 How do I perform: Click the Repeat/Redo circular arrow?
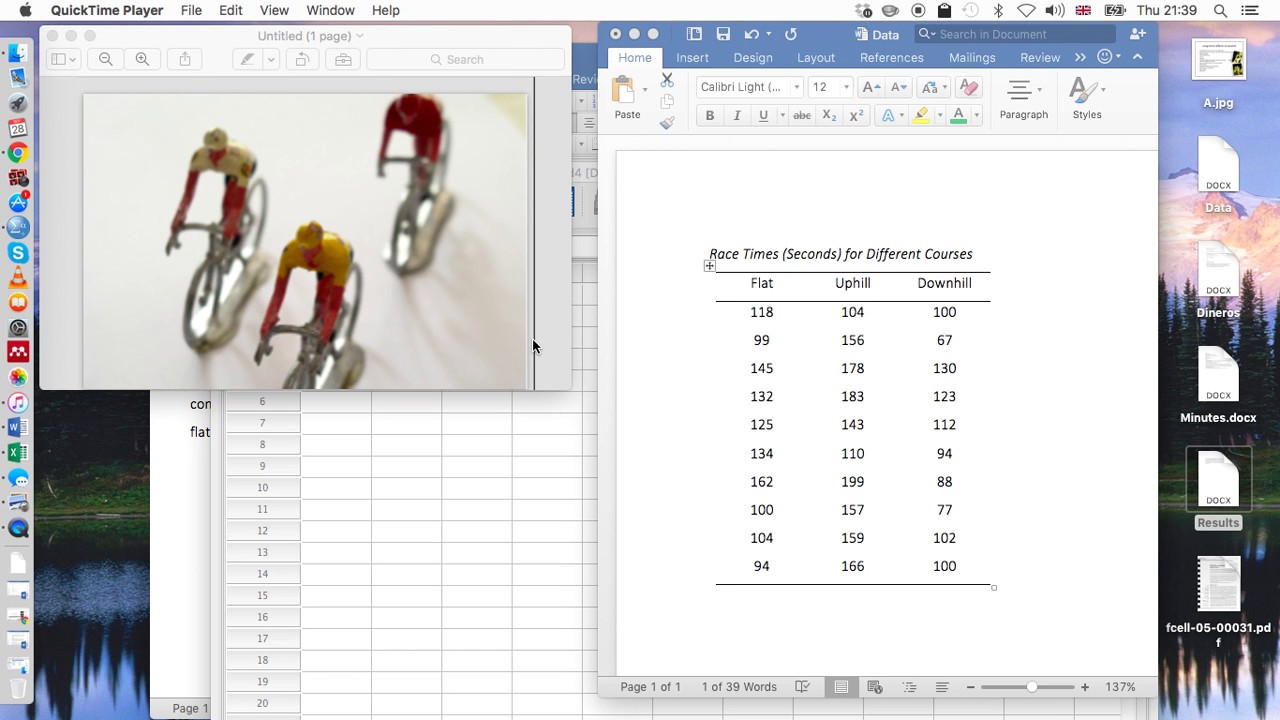[791, 34]
